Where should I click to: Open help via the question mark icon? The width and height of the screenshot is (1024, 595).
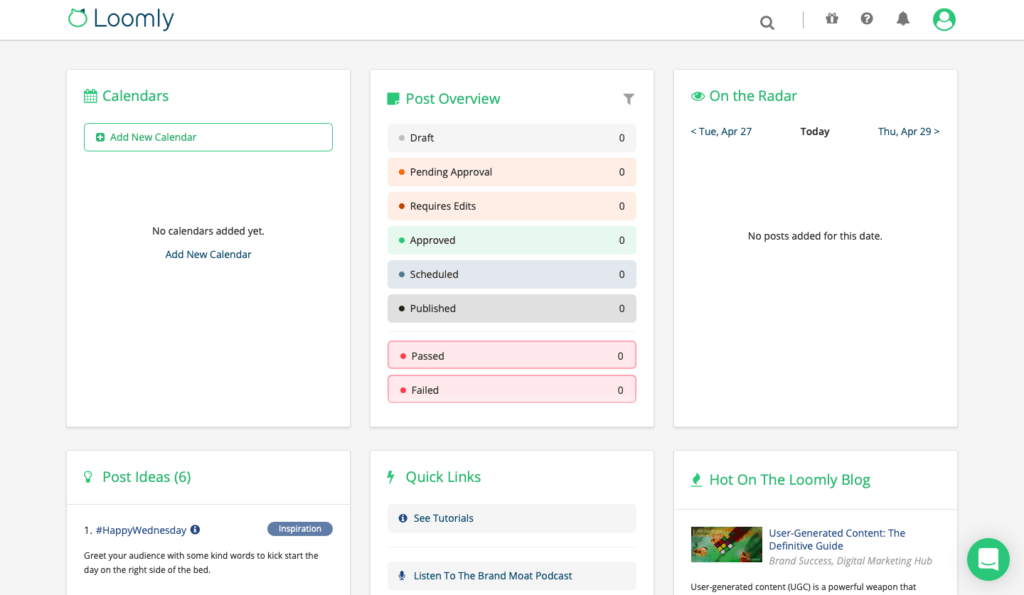[x=866, y=18]
